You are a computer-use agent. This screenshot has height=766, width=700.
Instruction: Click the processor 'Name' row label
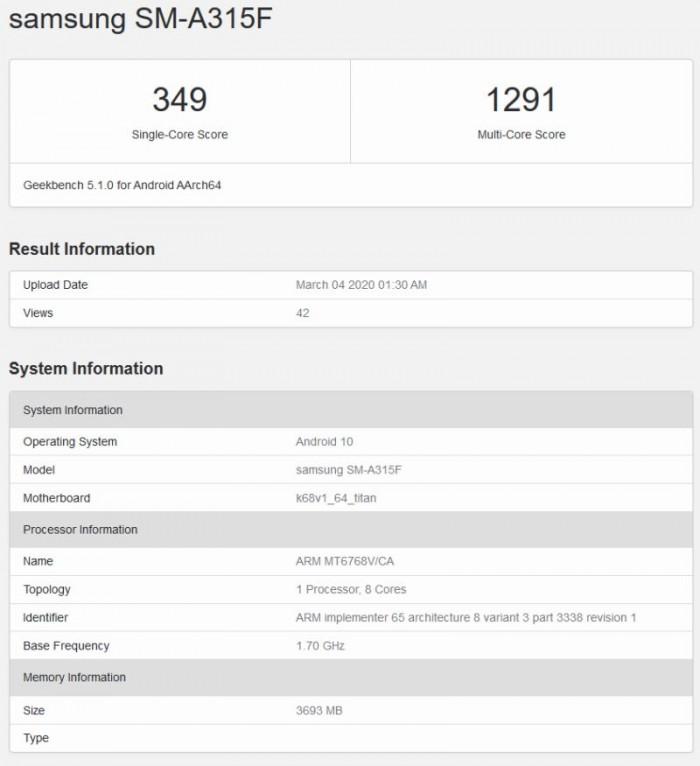tap(38, 561)
